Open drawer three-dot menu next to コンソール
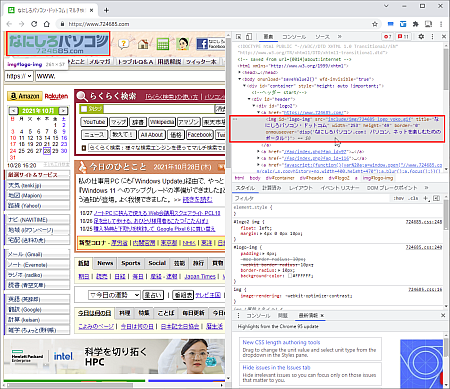 pyautogui.click(x=238, y=315)
